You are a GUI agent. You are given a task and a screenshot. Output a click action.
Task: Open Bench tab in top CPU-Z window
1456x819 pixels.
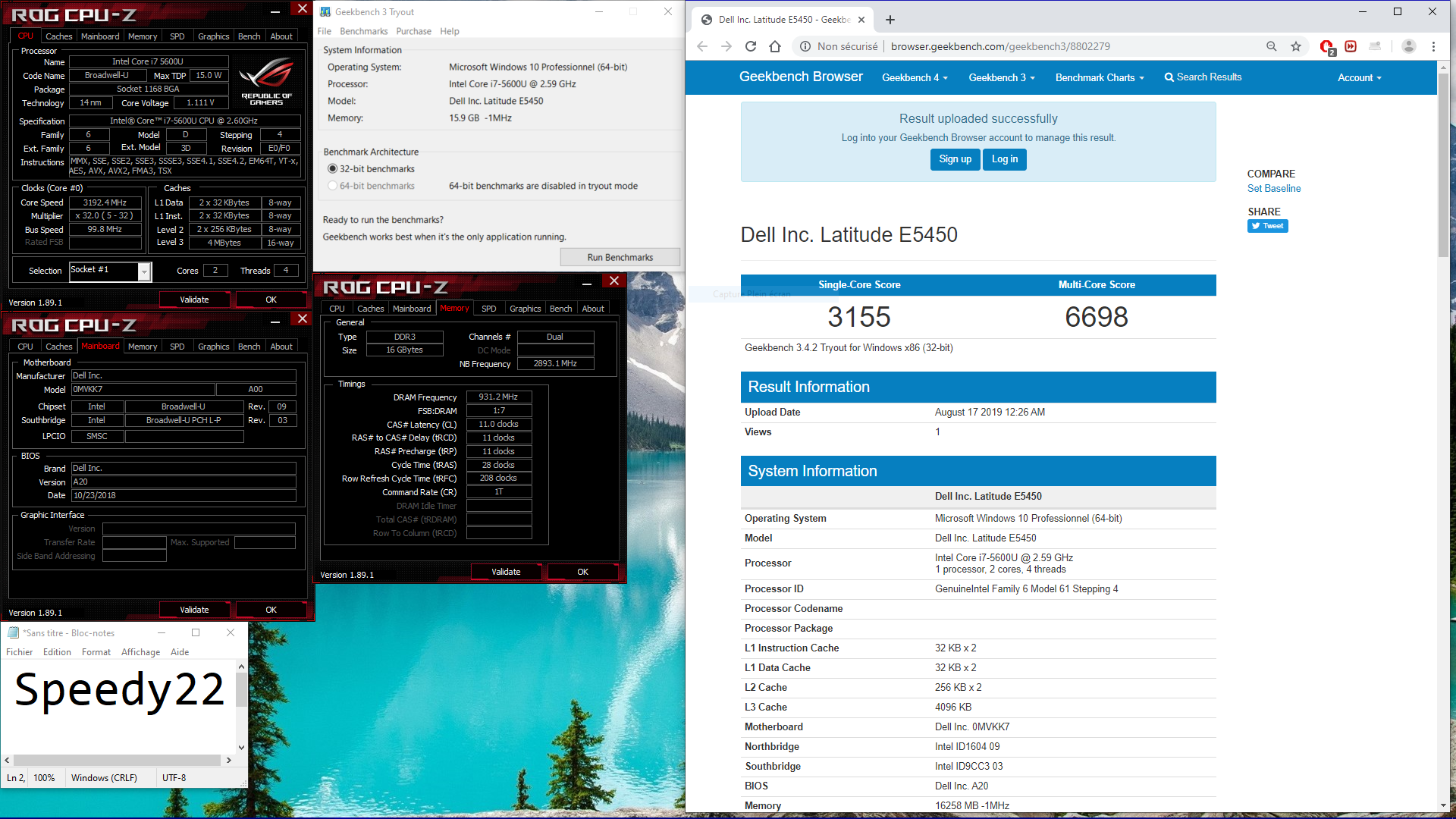(x=249, y=36)
